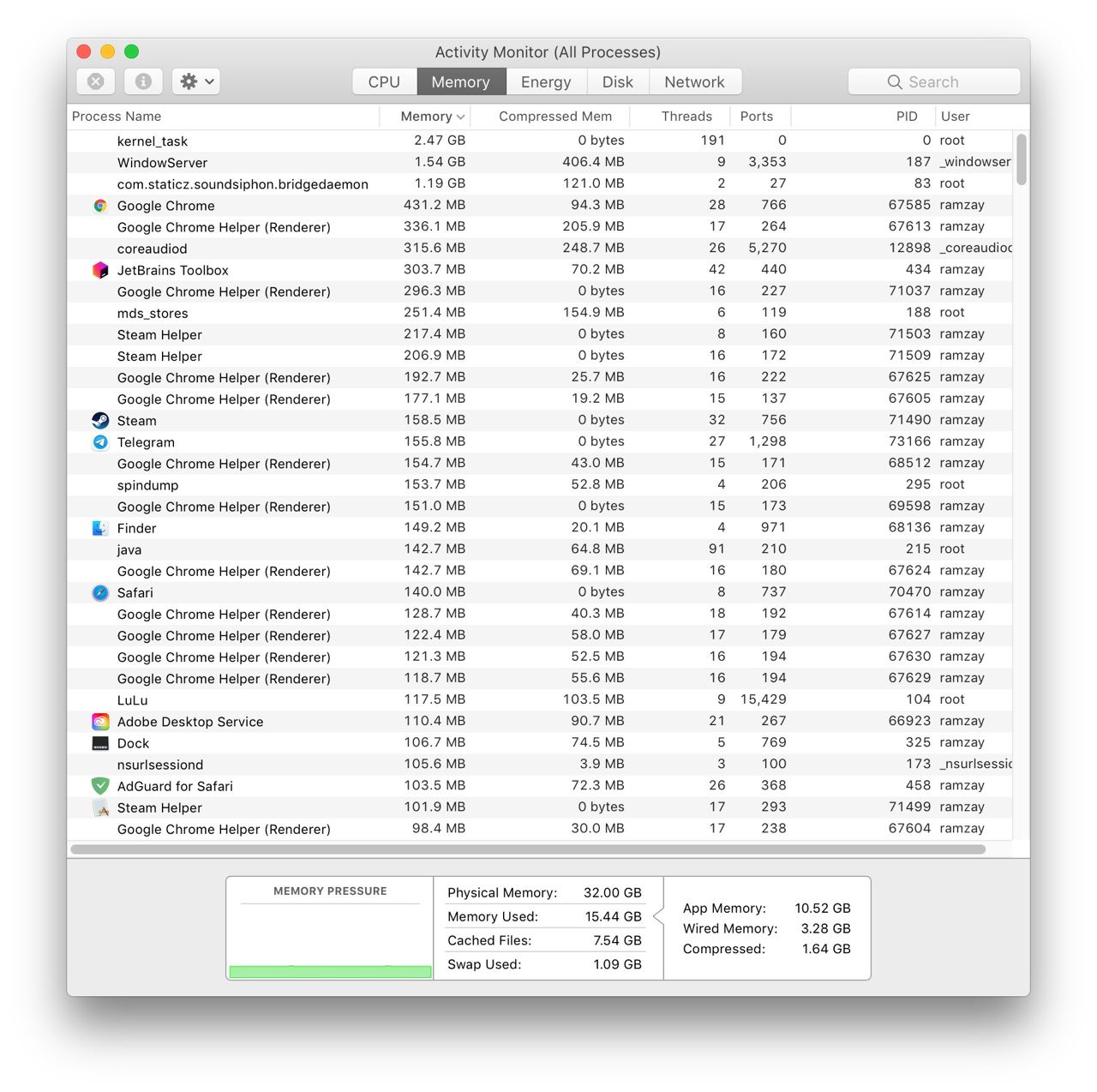Select the WindowServer process row
Screen dimensions: 1097x1092
pos(540,162)
